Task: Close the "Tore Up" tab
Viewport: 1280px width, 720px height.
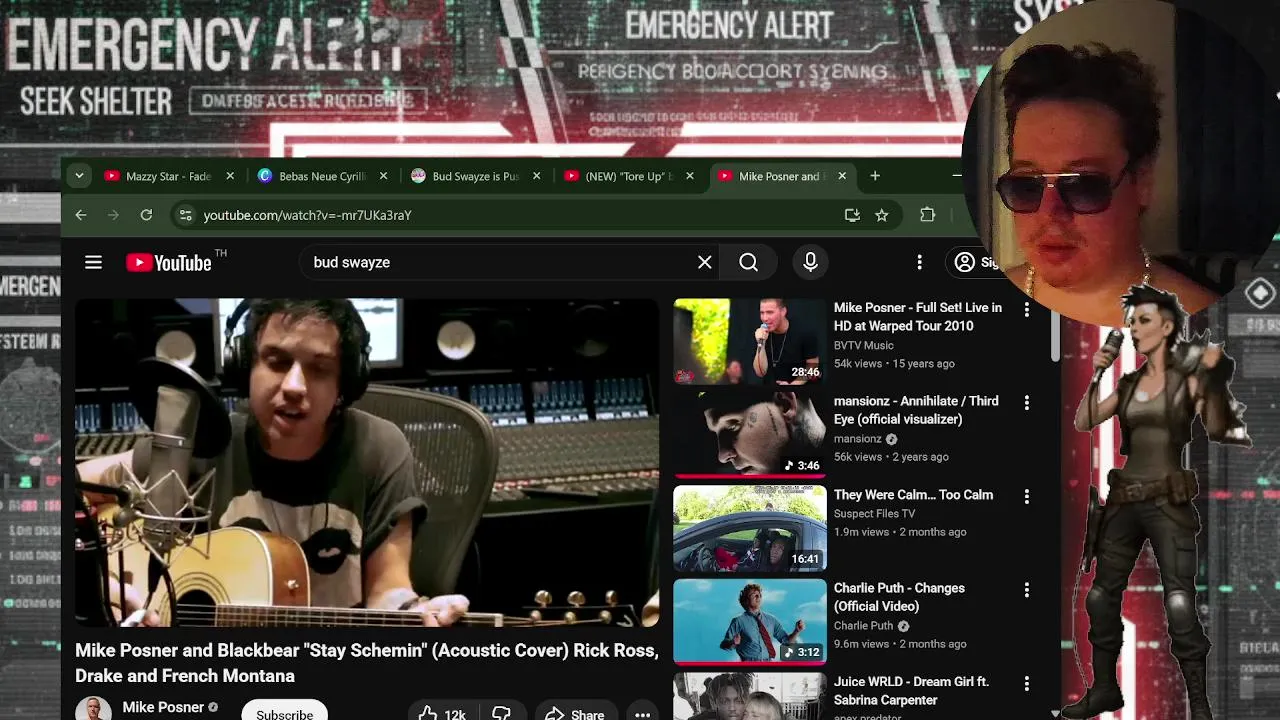Action: point(690,176)
